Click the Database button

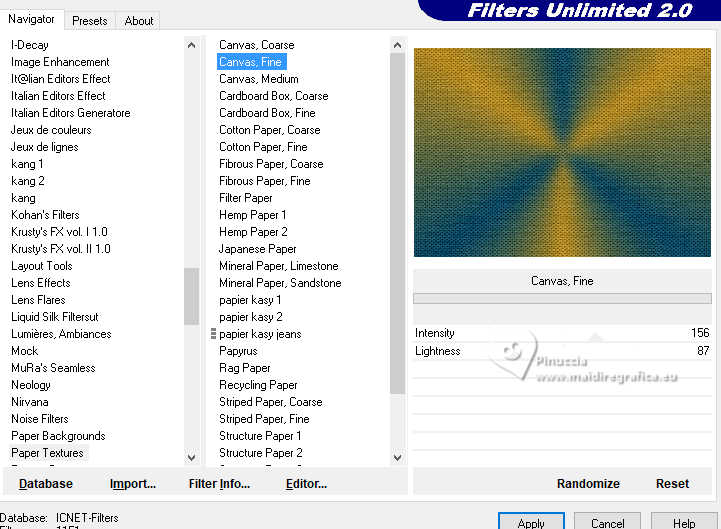[46, 483]
